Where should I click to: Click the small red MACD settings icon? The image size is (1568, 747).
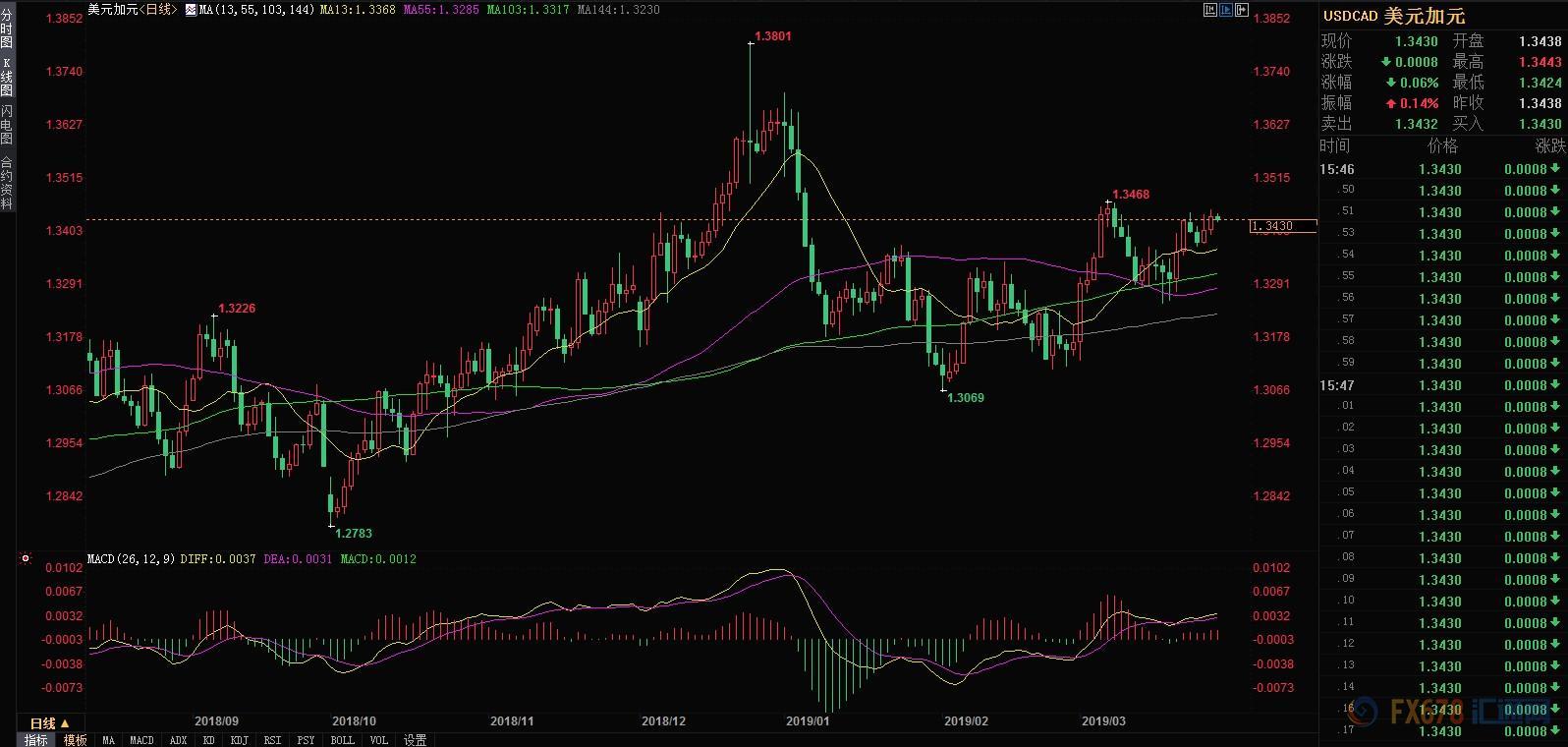[25, 559]
